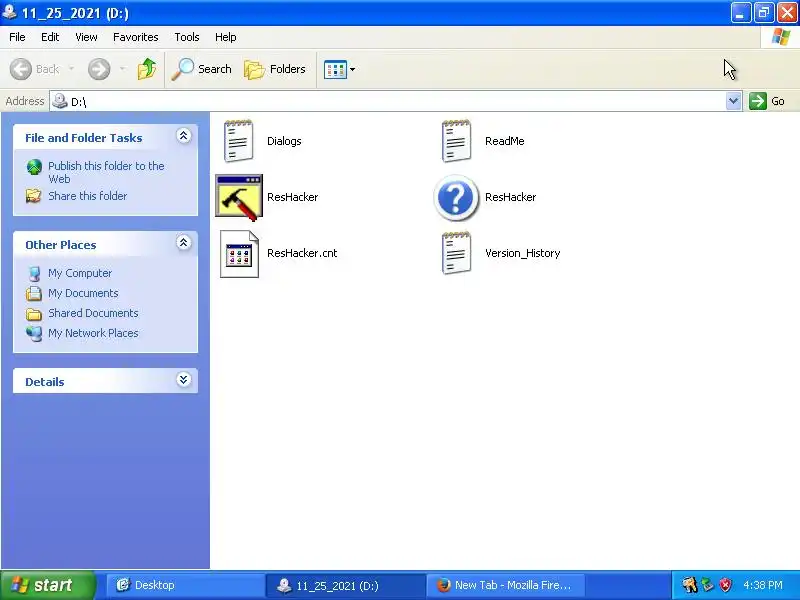Open Shared Documents link

click(x=93, y=313)
